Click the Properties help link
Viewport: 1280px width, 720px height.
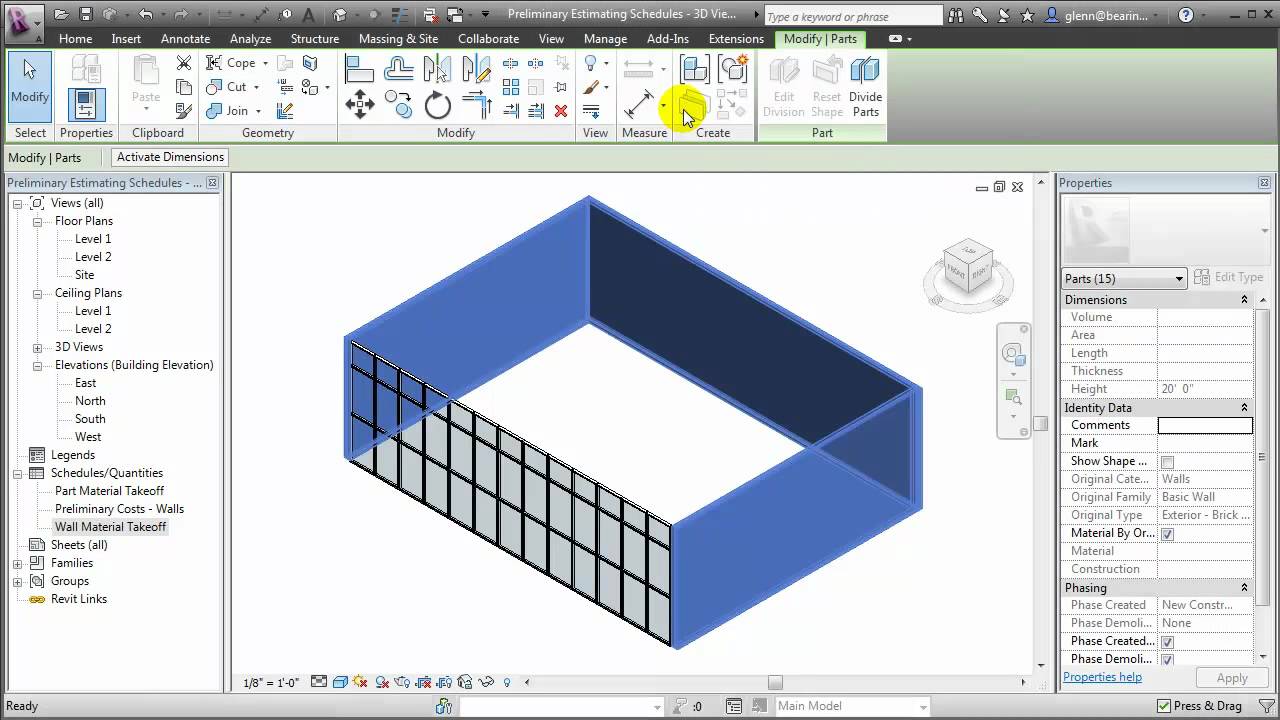[1102, 677]
